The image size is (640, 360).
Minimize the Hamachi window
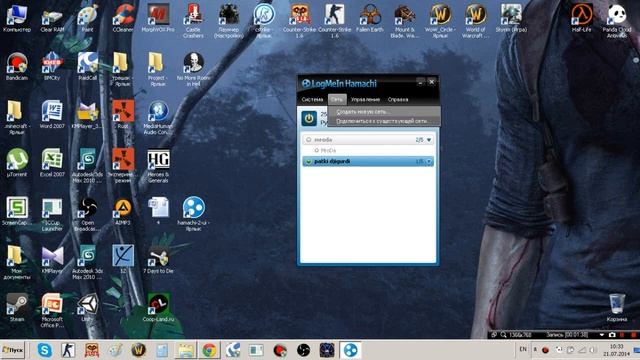(x=420, y=82)
